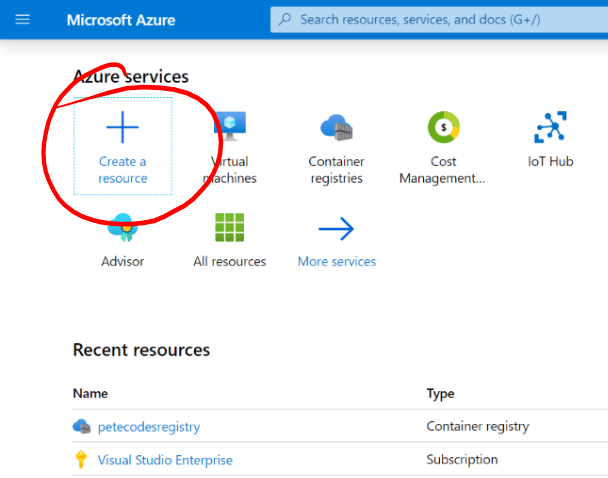
Task: Click the Azure services heading
Action: 131,76
